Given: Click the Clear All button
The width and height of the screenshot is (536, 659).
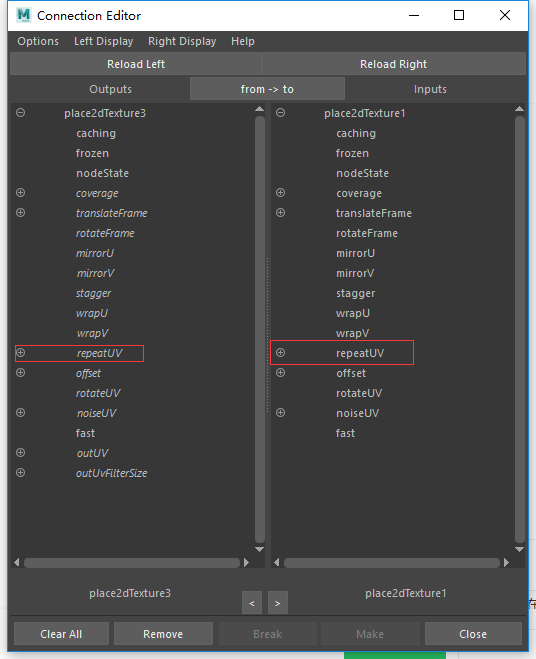Looking at the screenshot, I should [x=61, y=634].
